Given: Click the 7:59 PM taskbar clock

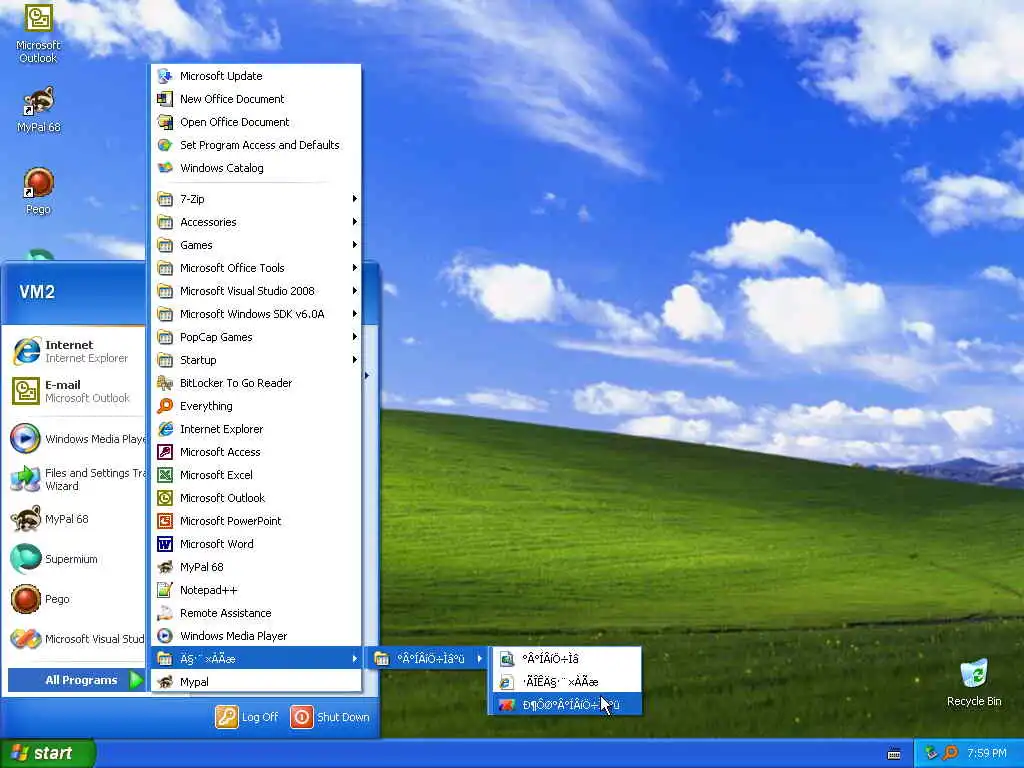Looking at the screenshot, I should [x=987, y=754].
